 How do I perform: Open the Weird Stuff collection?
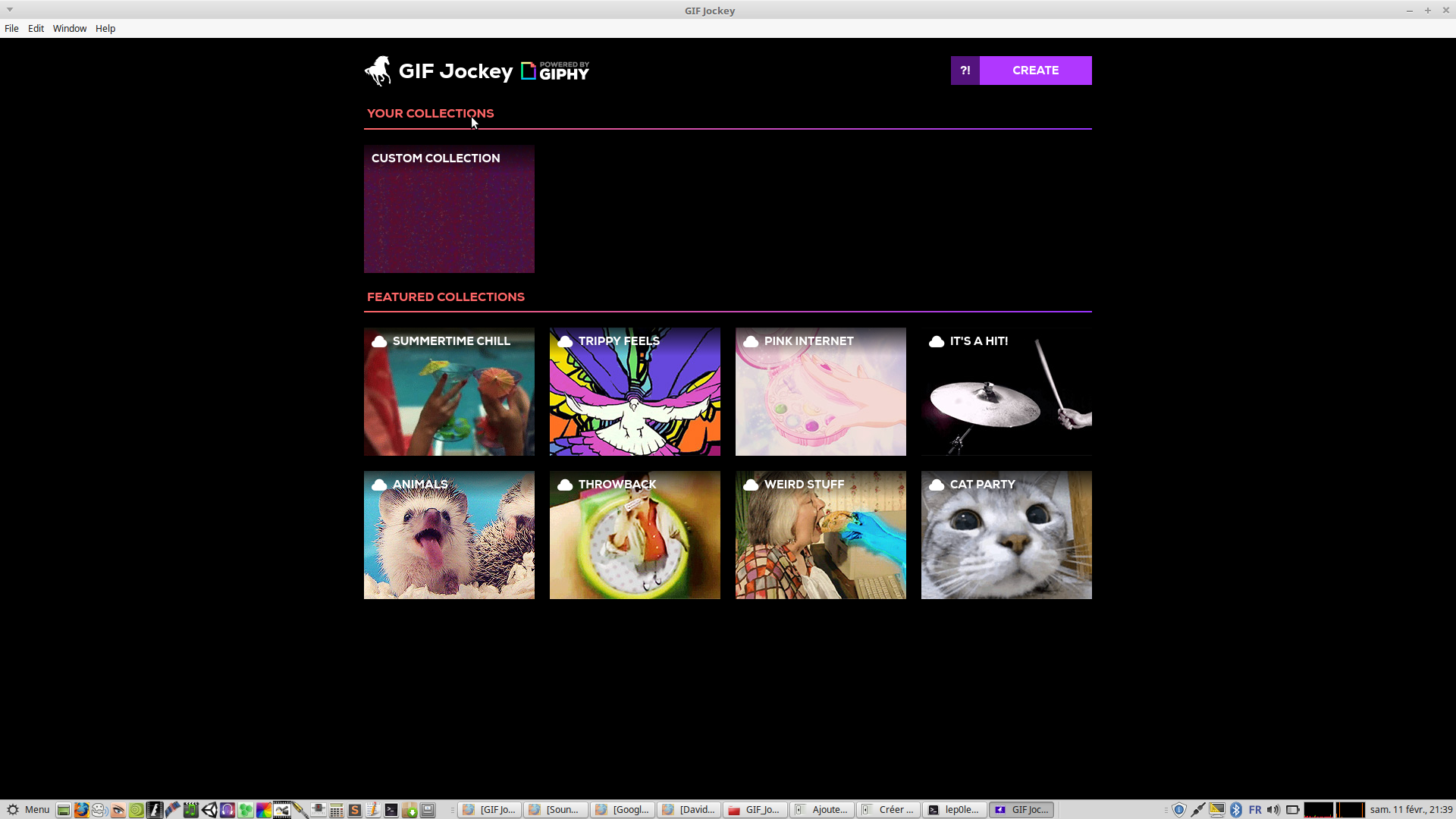(821, 535)
